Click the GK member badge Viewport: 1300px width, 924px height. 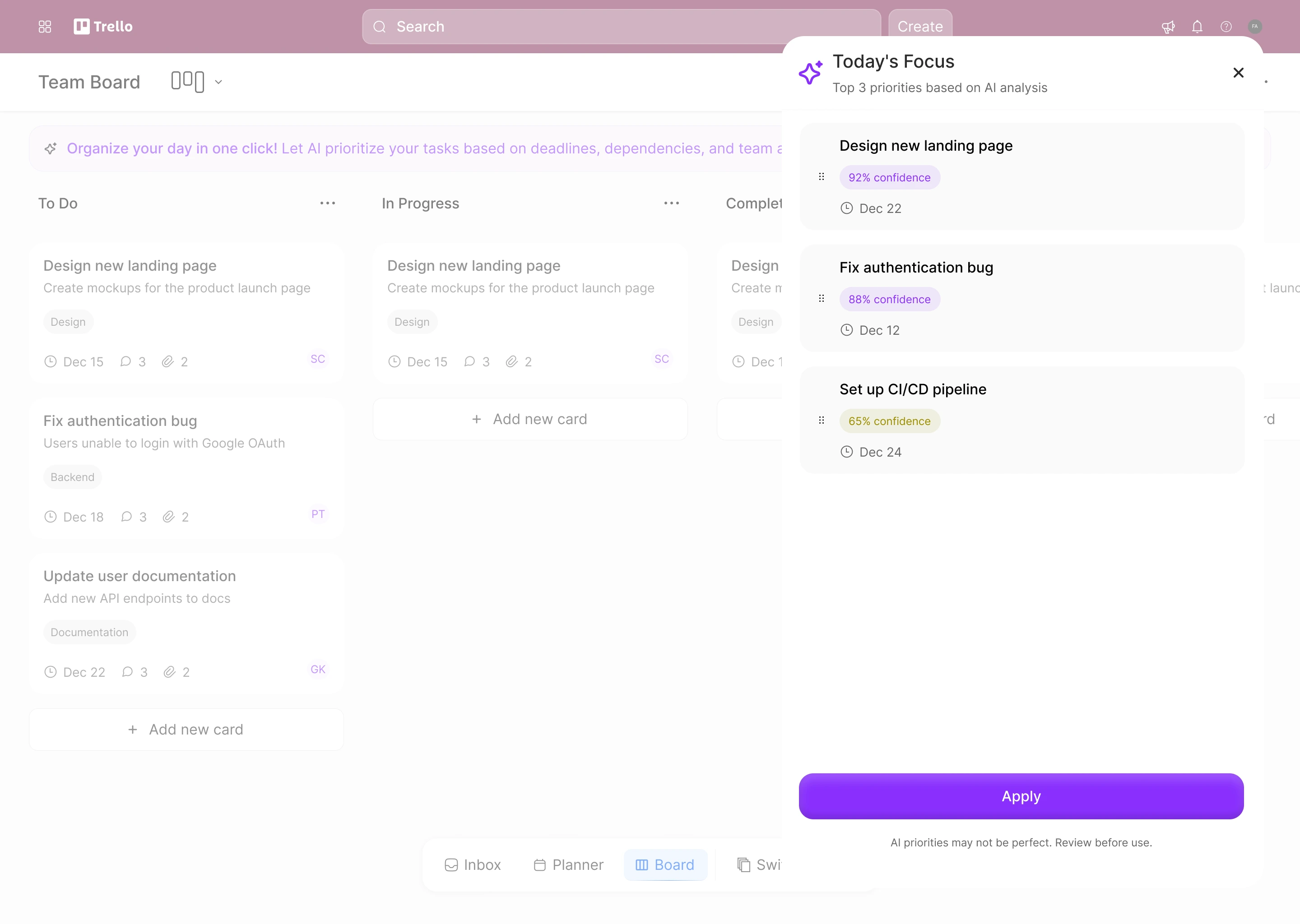(318, 670)
